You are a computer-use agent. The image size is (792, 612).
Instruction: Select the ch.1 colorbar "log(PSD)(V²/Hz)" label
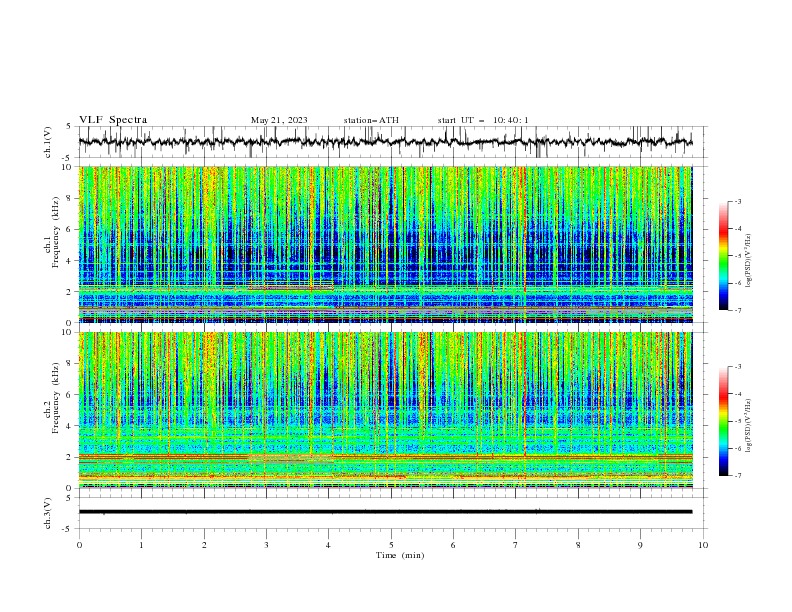(748, 261)
